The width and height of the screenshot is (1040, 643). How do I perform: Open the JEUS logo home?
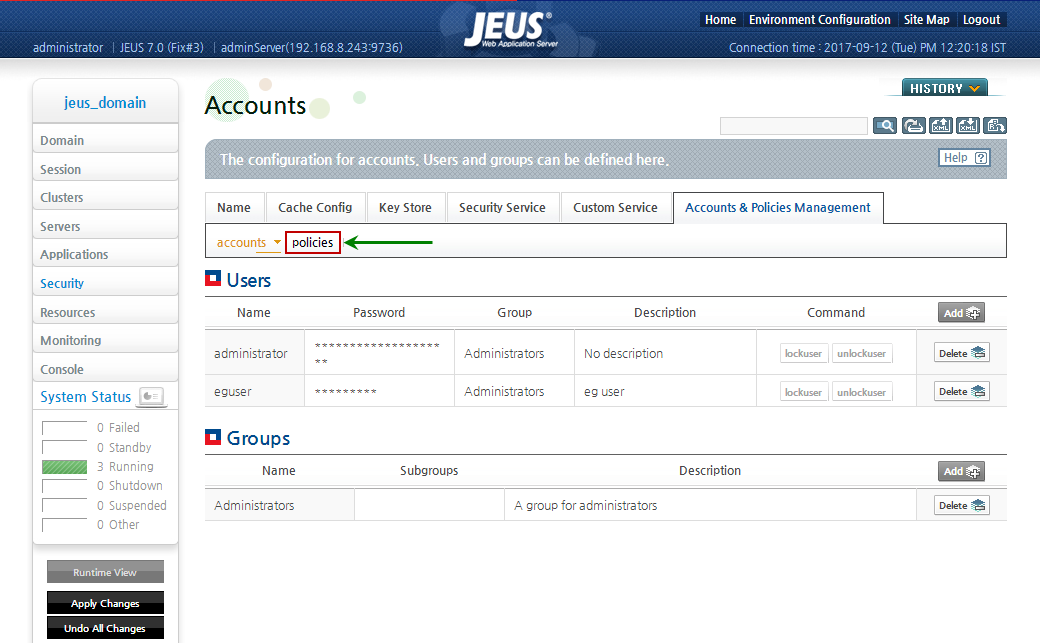(x=510, y=30)
